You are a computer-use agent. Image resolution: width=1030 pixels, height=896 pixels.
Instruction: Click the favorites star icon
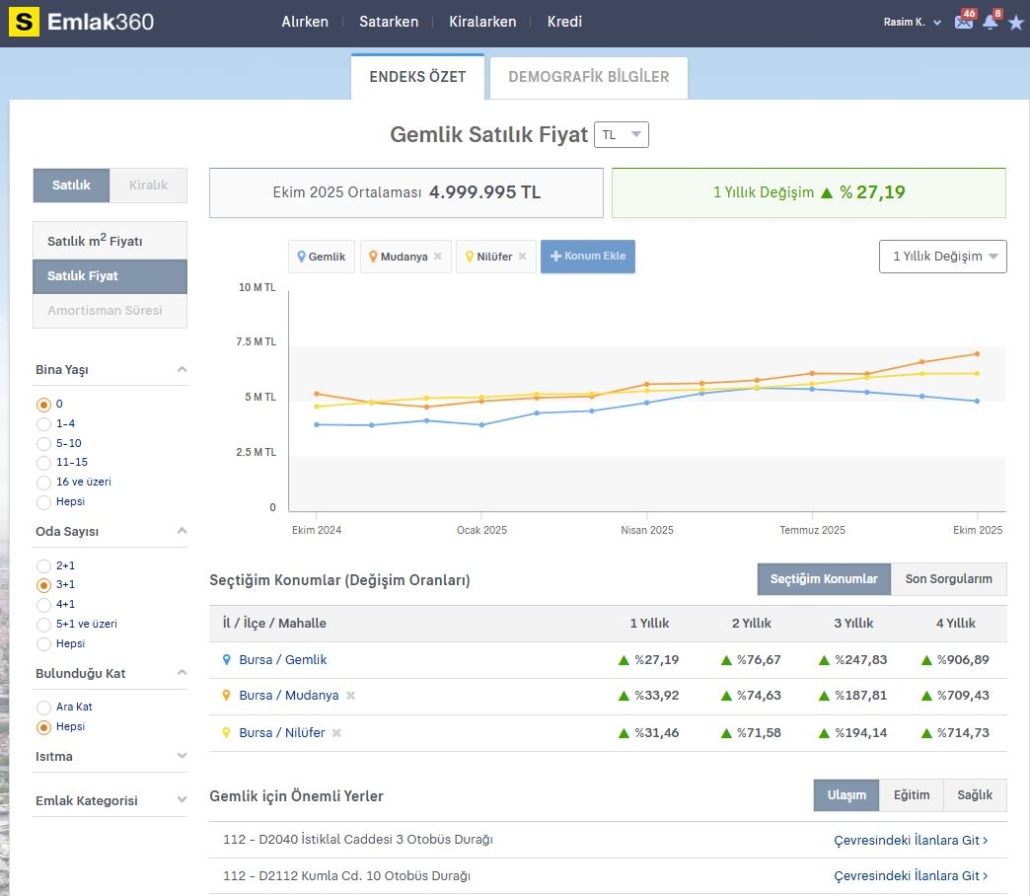pyautogui.click(x=1015, y=22)
